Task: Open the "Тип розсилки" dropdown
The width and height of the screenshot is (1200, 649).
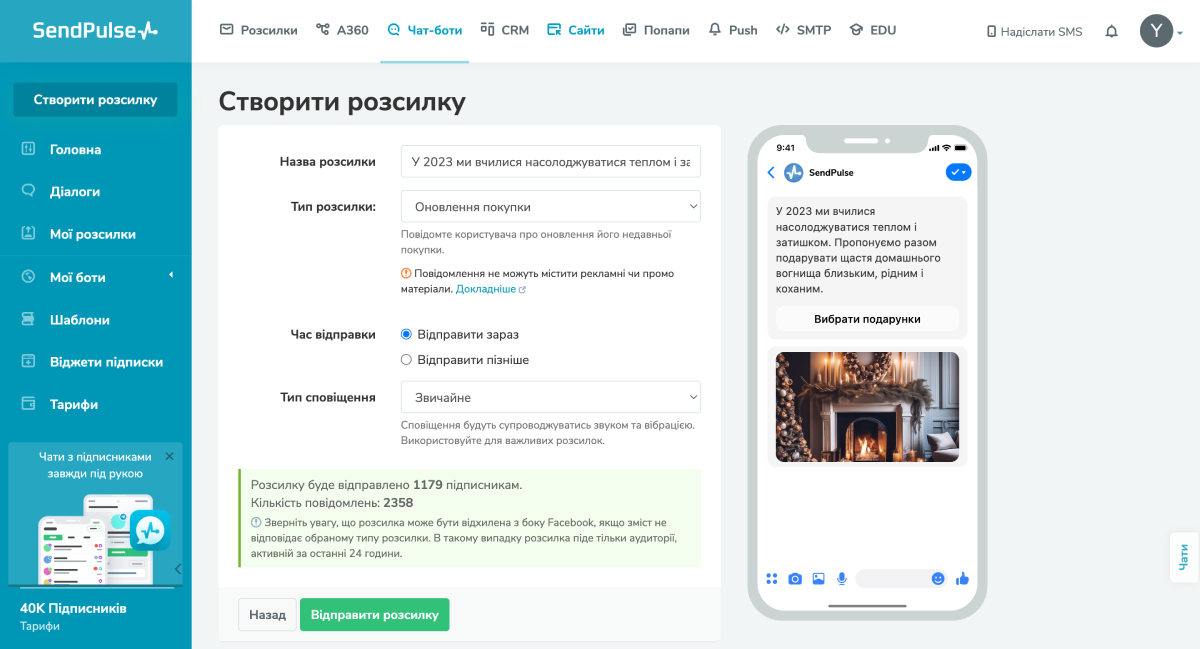Action: (x=550, y=206)
